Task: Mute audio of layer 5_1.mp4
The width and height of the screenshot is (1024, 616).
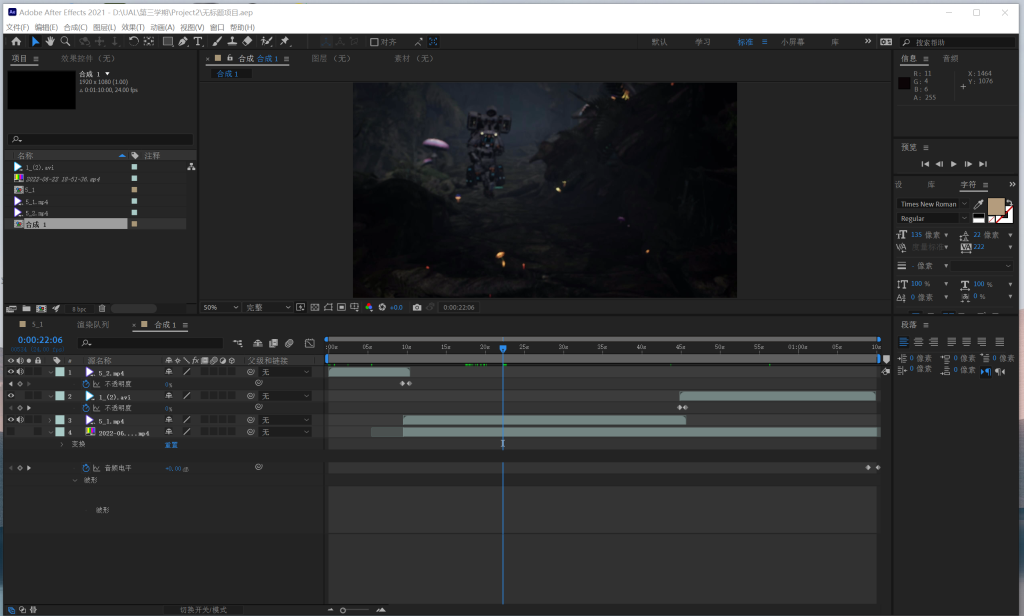Action: (x=20, y=420)
